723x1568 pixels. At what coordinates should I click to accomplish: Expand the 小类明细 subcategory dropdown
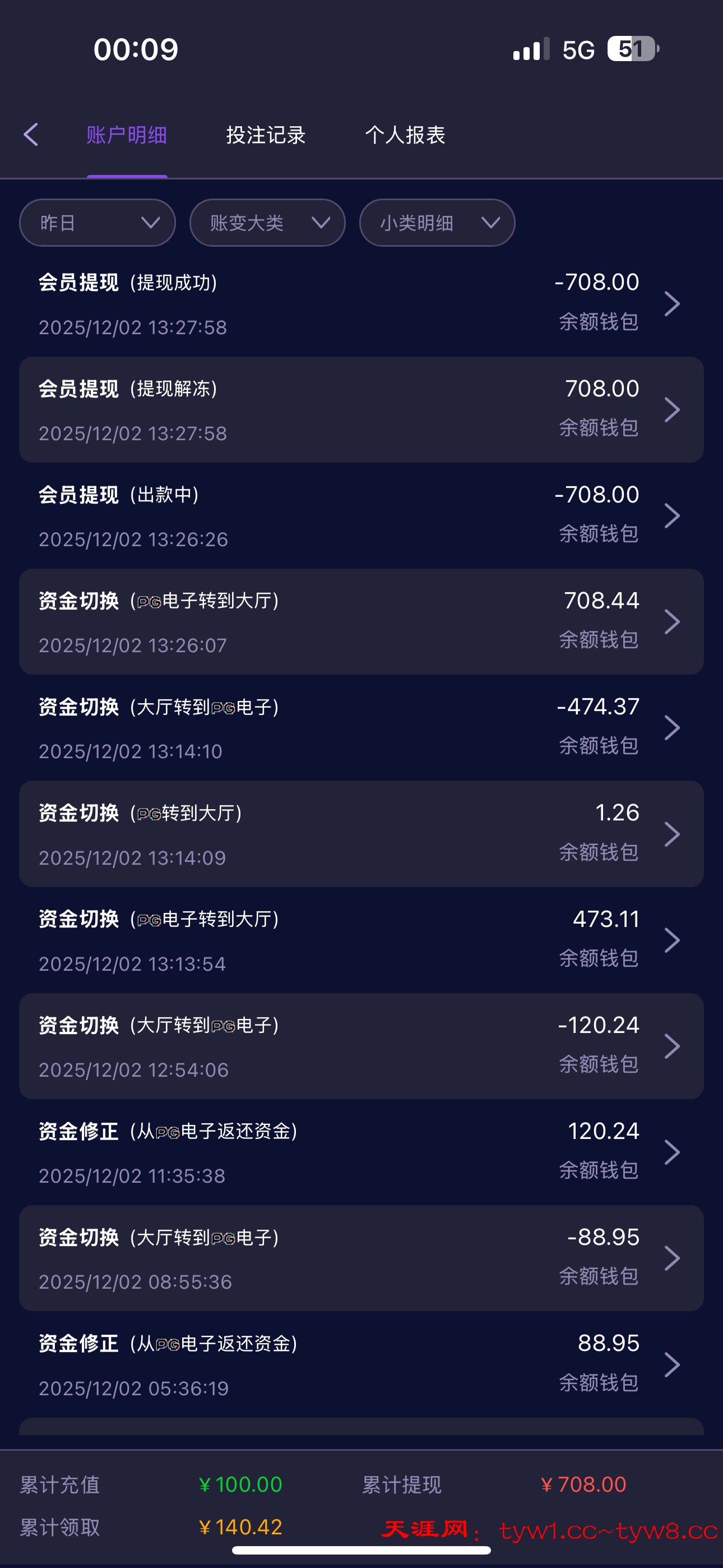click(437, 223)
